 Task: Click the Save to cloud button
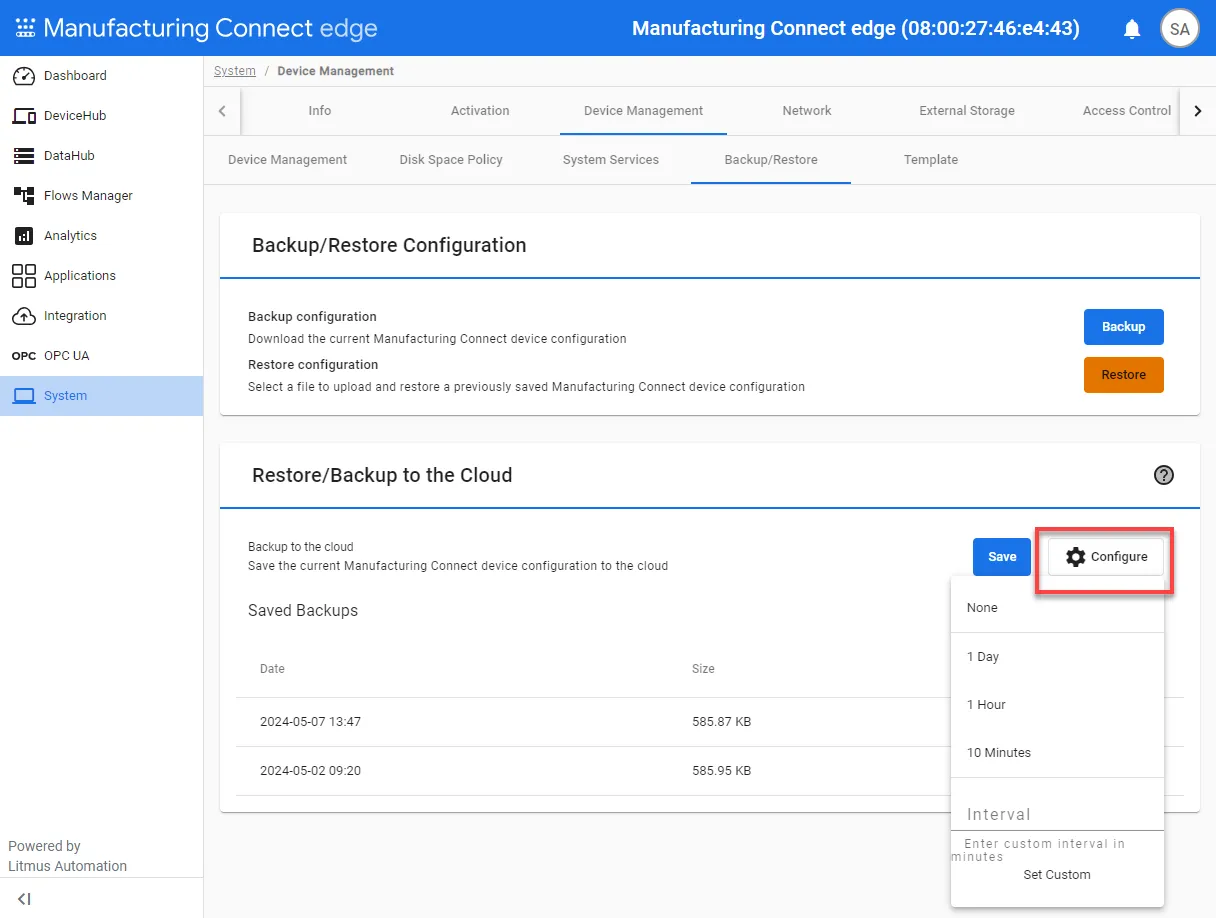pos(1002,557)
